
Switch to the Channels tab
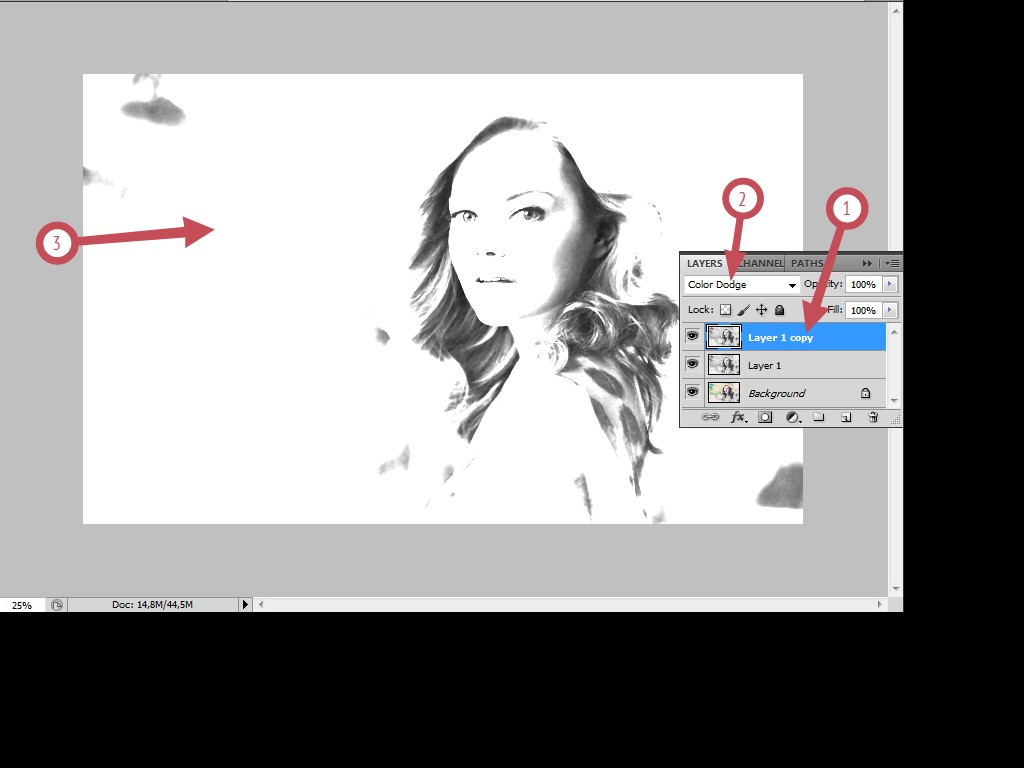pos(761,263)
